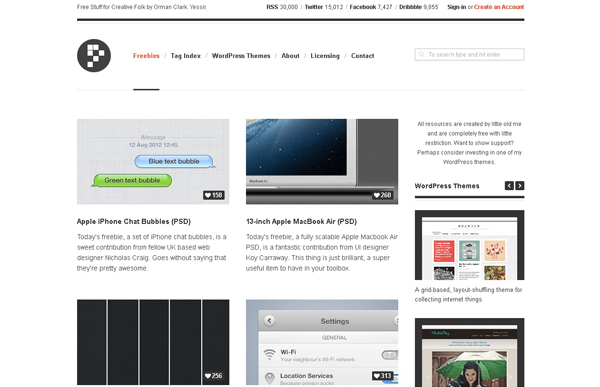Go to WordPress Themes in navigation
Screen dimensions: 600x387
241,56
